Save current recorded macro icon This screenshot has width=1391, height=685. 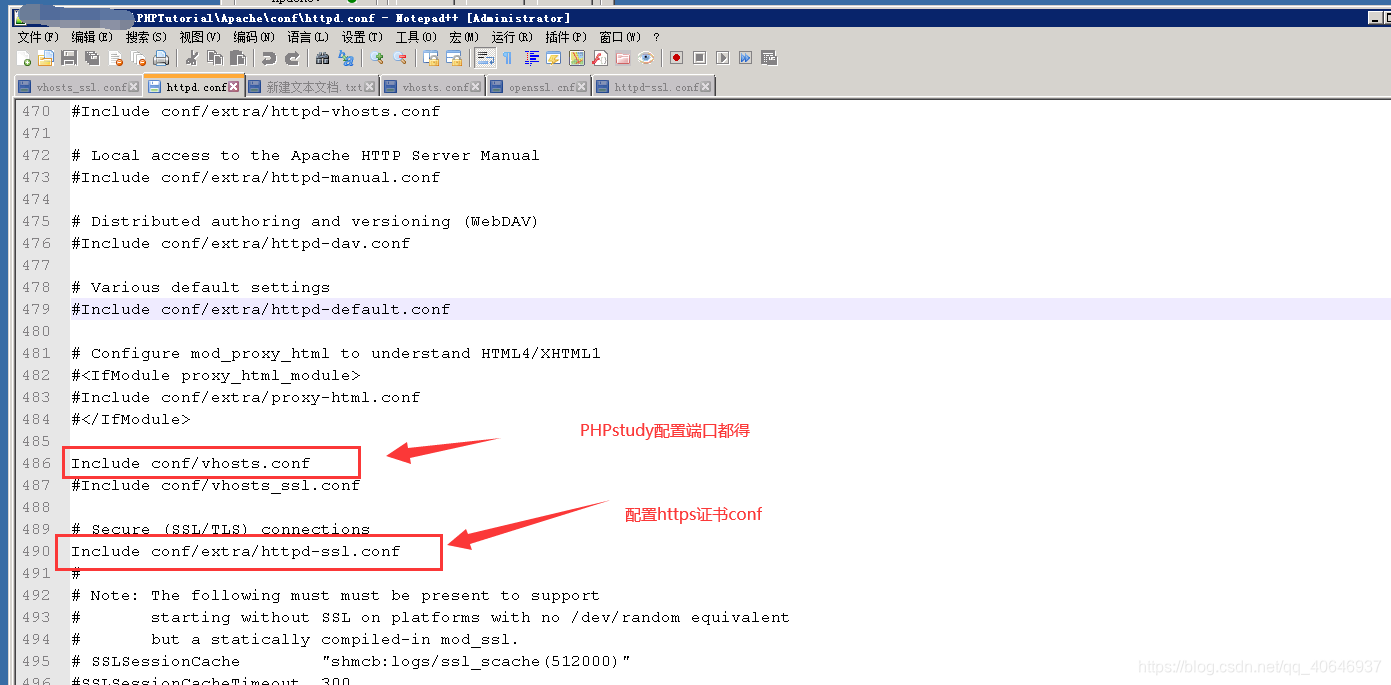(768, 58)
